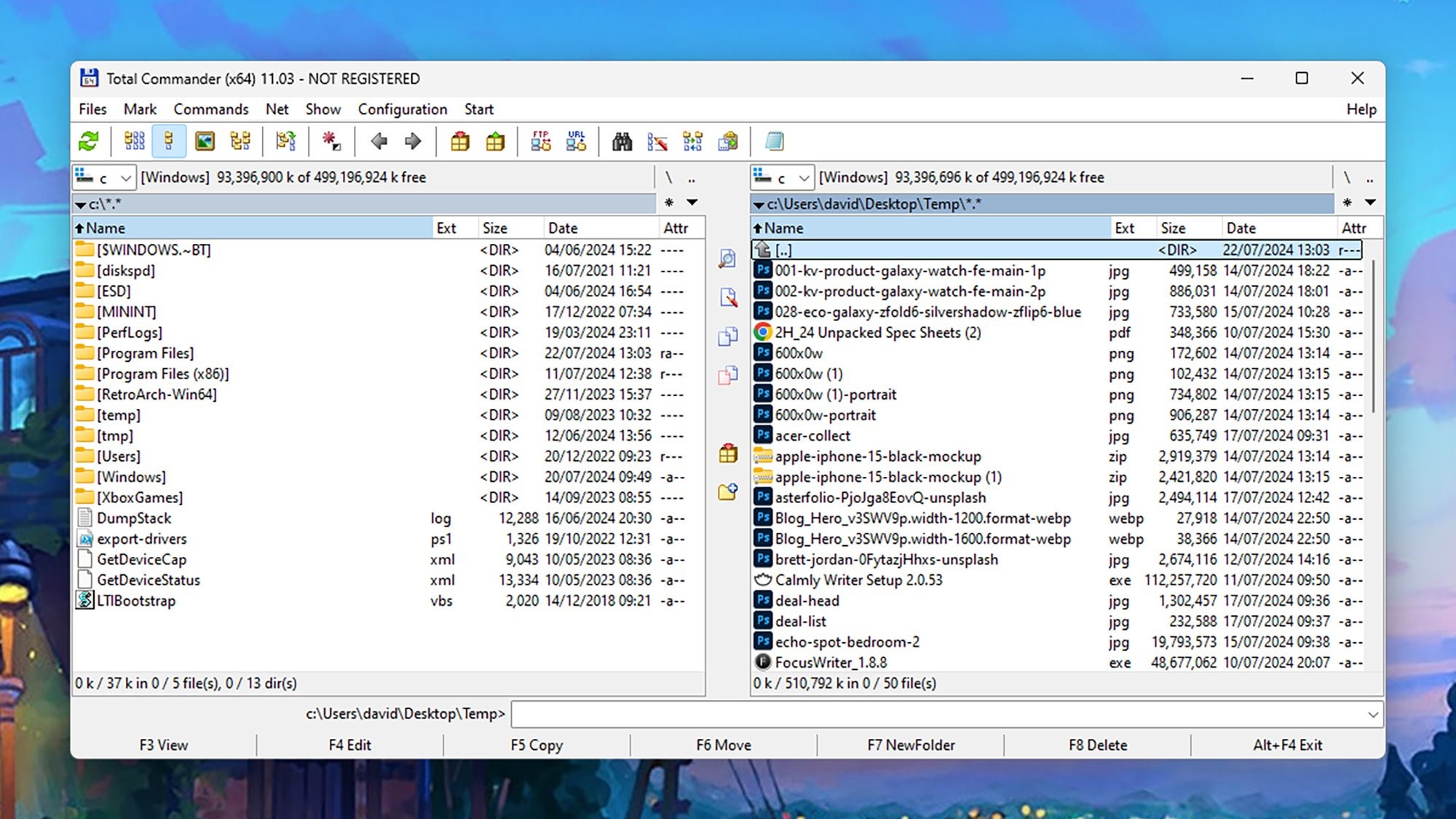The width and height of the screenshot is (1456, 819).
Task: Go to root with left panel backslash
Action: coord(668,178)
